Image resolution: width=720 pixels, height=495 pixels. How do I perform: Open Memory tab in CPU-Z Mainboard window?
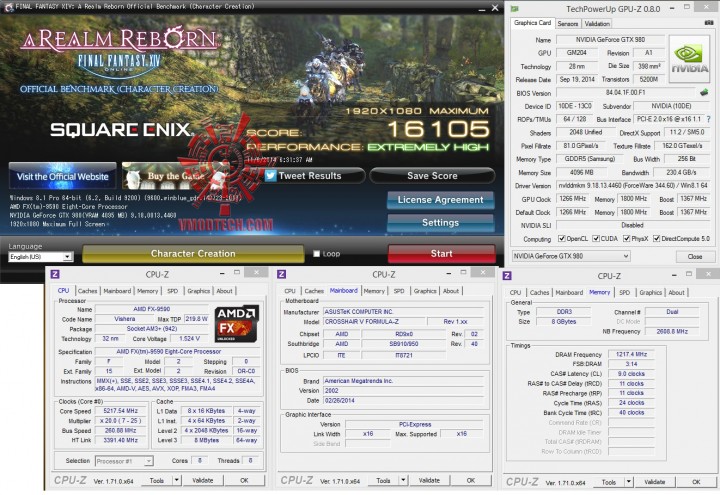pos(374,291)
